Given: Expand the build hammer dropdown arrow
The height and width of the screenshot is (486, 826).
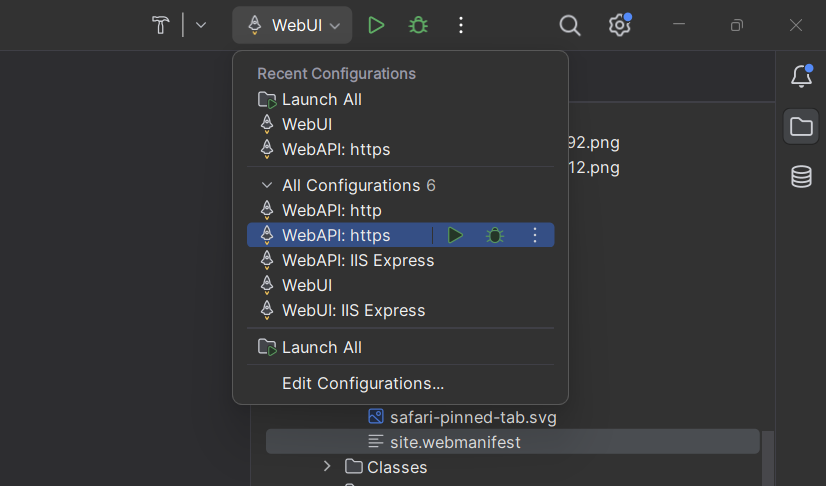Looking at the screenshot, I should tap(201, 25).
